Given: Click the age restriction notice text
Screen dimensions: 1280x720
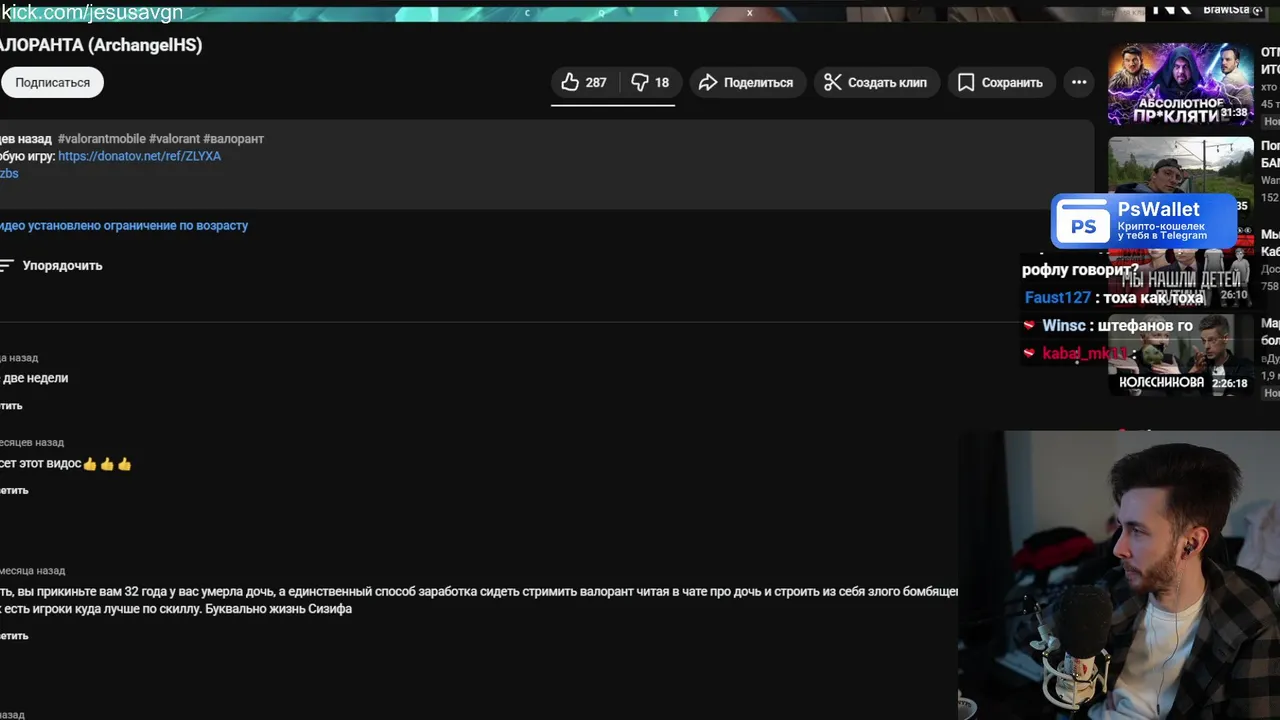Looking at the screenshot, I should (x=124, y=225).
